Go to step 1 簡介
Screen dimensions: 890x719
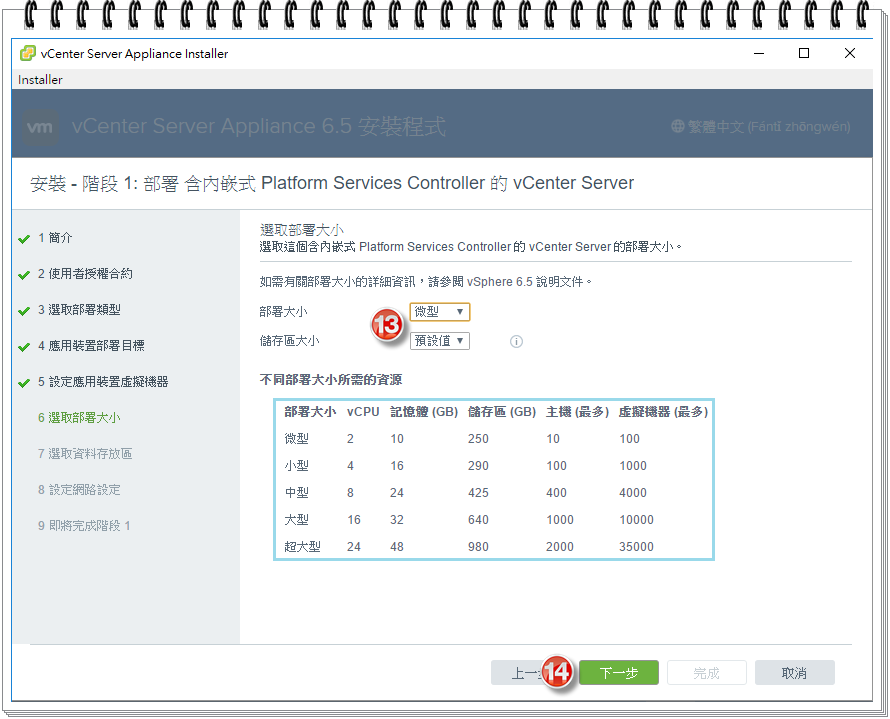[x=55, y=238]
